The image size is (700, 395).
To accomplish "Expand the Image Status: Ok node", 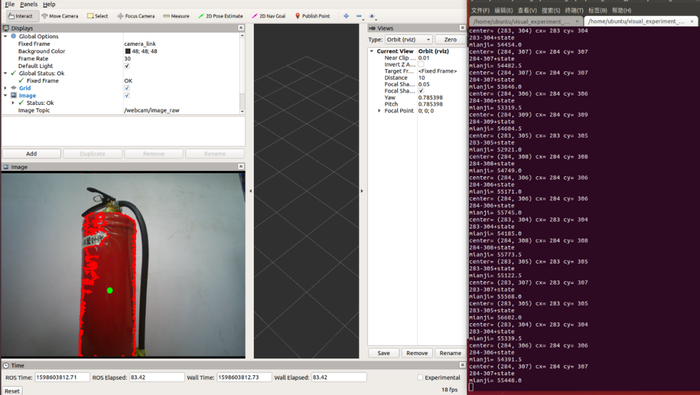I will tap(13, 103).
